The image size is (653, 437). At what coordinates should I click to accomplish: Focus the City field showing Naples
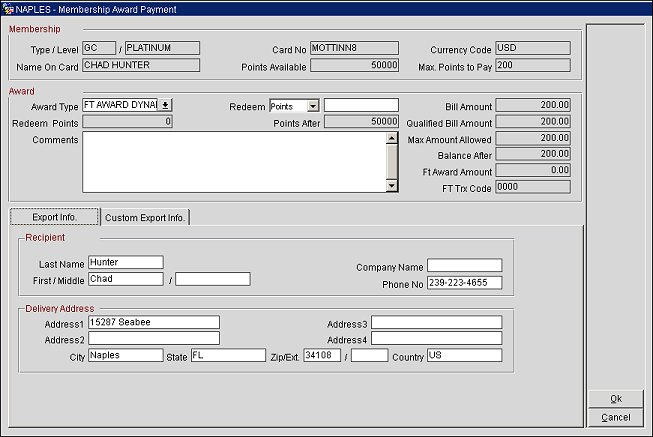point(125,355)
